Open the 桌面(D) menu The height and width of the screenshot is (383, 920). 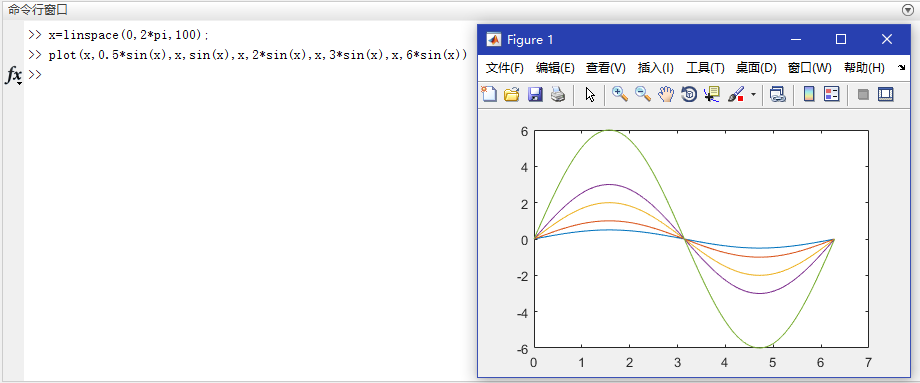point(756,68)
